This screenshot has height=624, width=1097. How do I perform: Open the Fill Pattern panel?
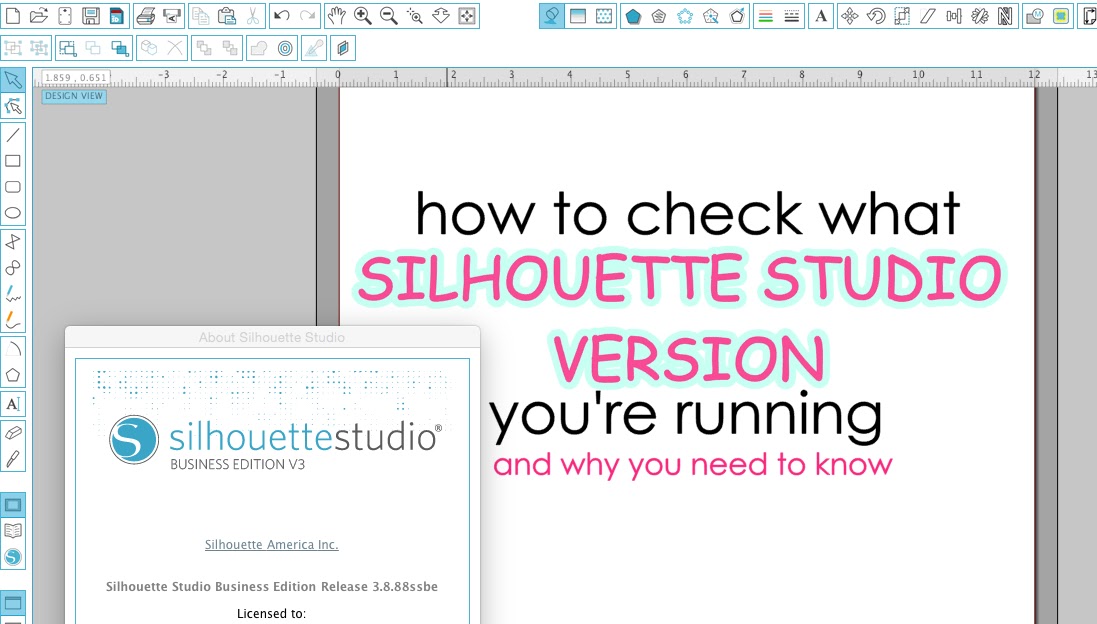(x=604, y=15)
